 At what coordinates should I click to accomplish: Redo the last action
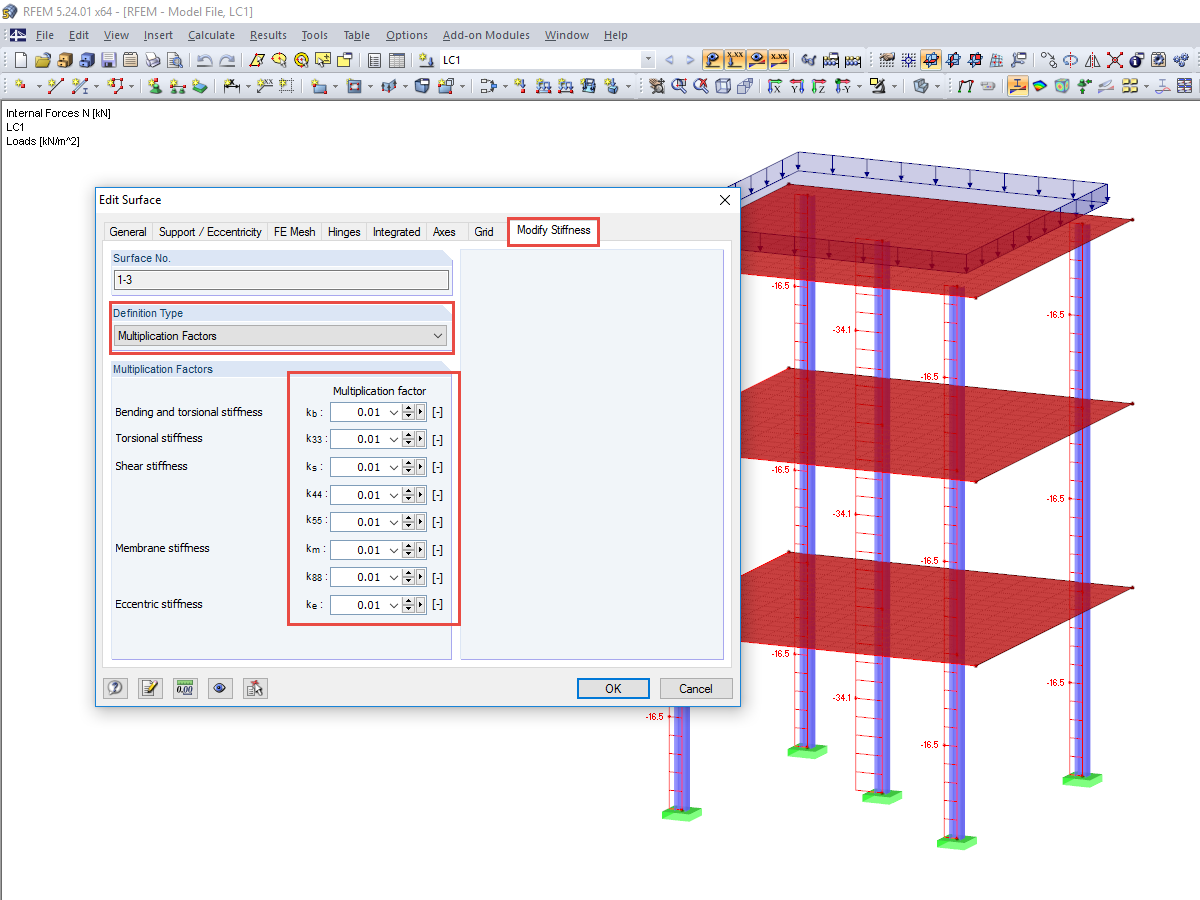[x=228, y=60]
